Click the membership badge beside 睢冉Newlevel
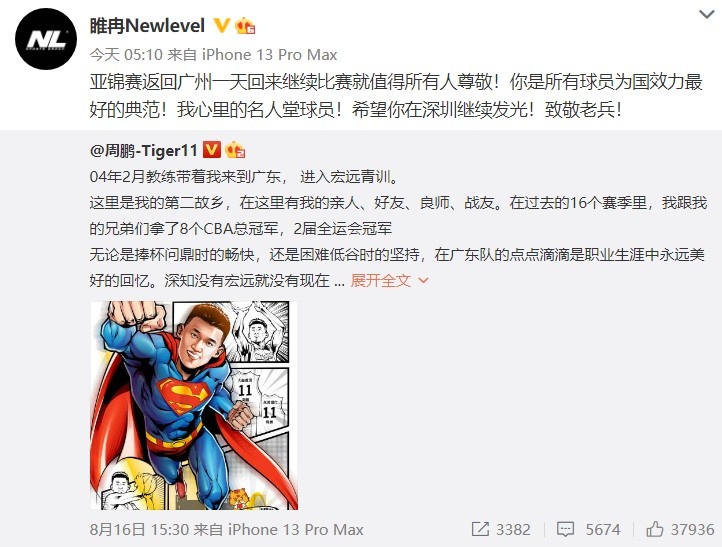 pos(245,26)
